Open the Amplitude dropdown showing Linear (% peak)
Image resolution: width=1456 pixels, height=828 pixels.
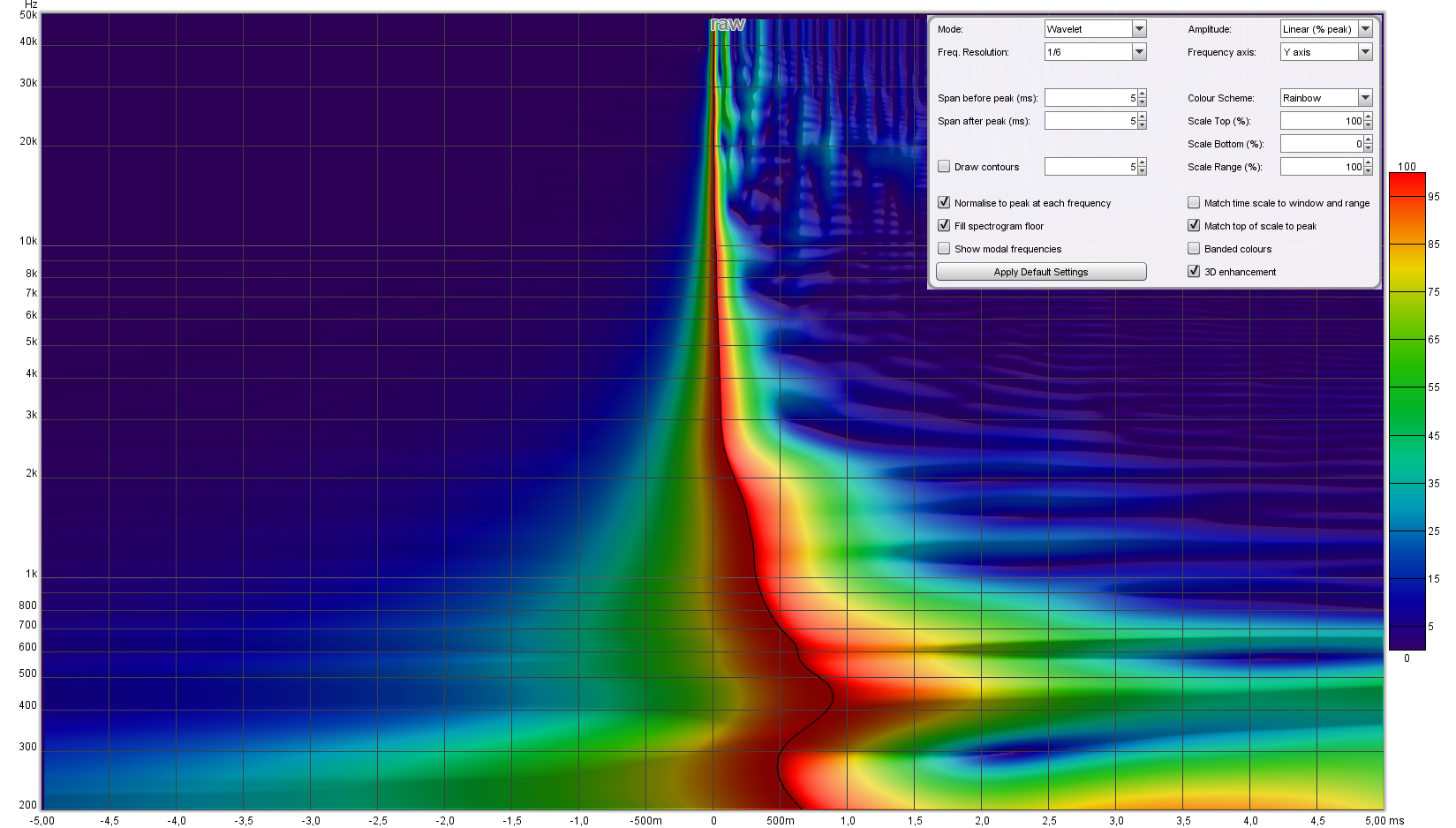[x=1326, y=29]
